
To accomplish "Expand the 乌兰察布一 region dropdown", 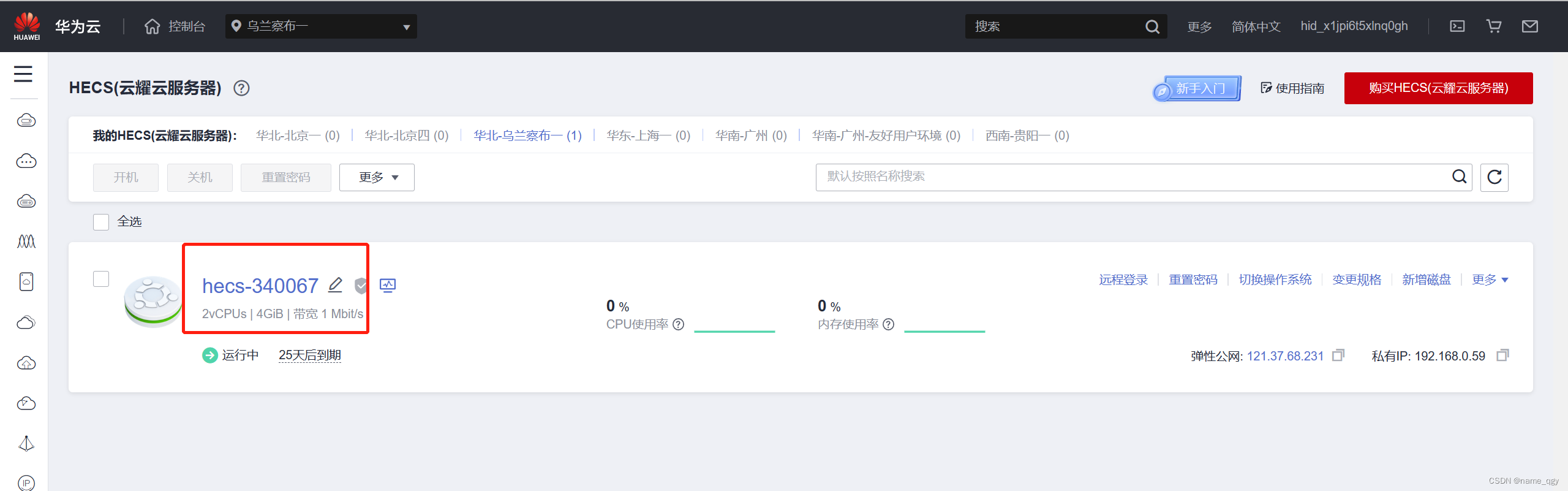I will tap(321, 26).
